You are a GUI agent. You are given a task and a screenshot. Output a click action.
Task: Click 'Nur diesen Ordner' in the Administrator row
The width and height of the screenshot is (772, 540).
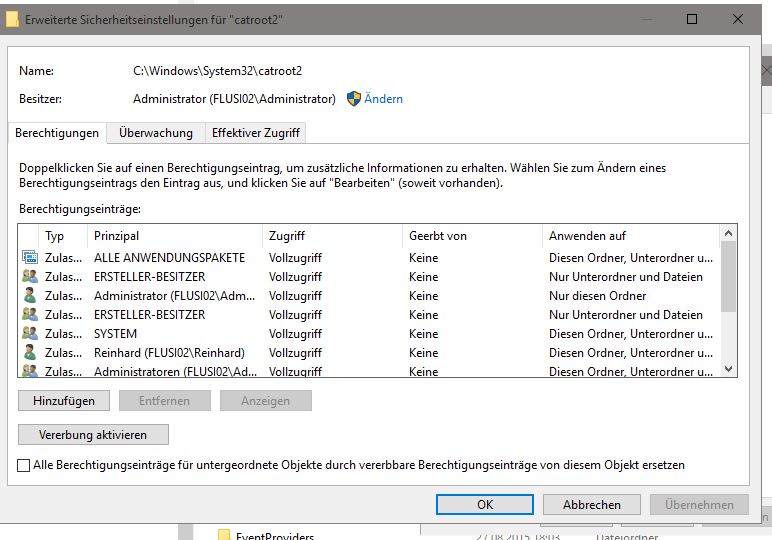(597, 295)
